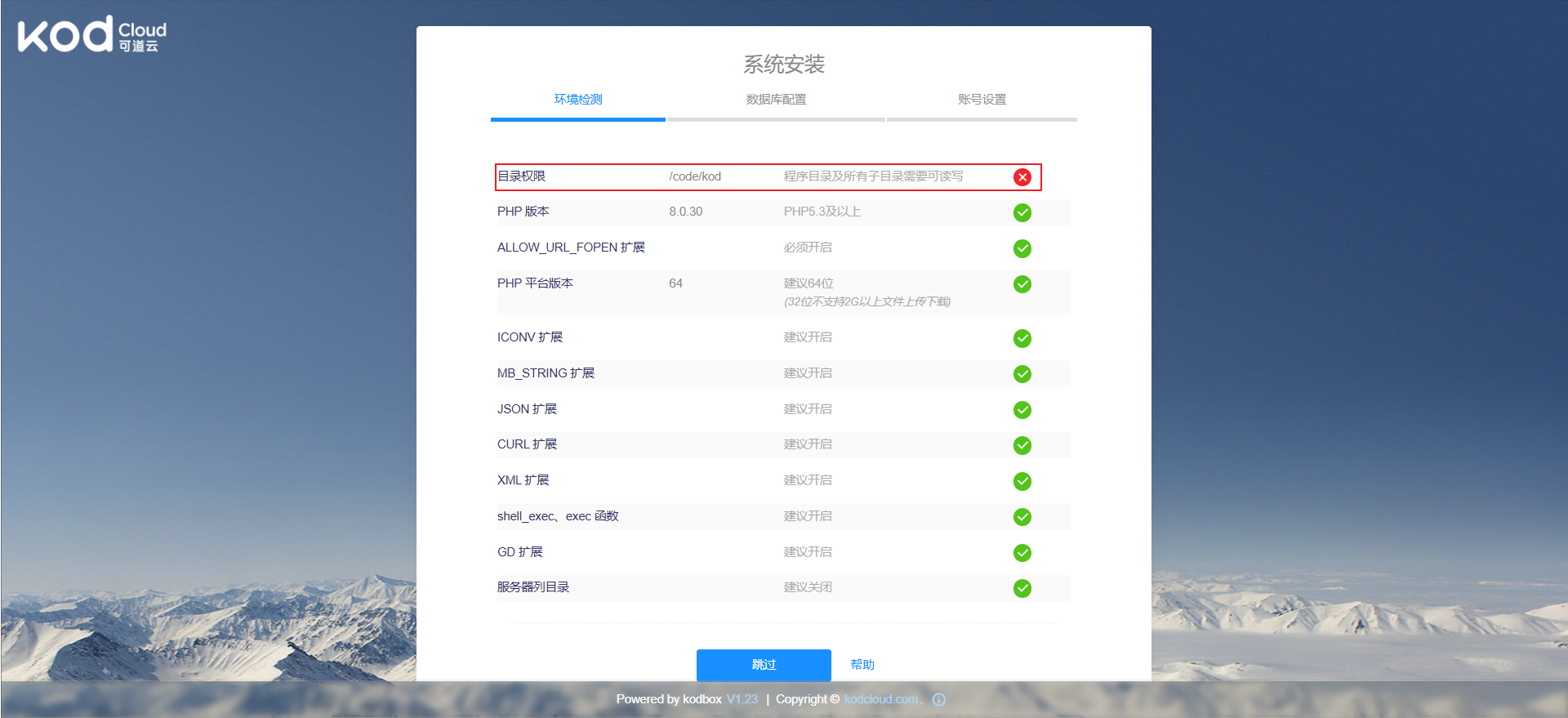Click the green check for JSON 扩展

tap(1022, 410)
